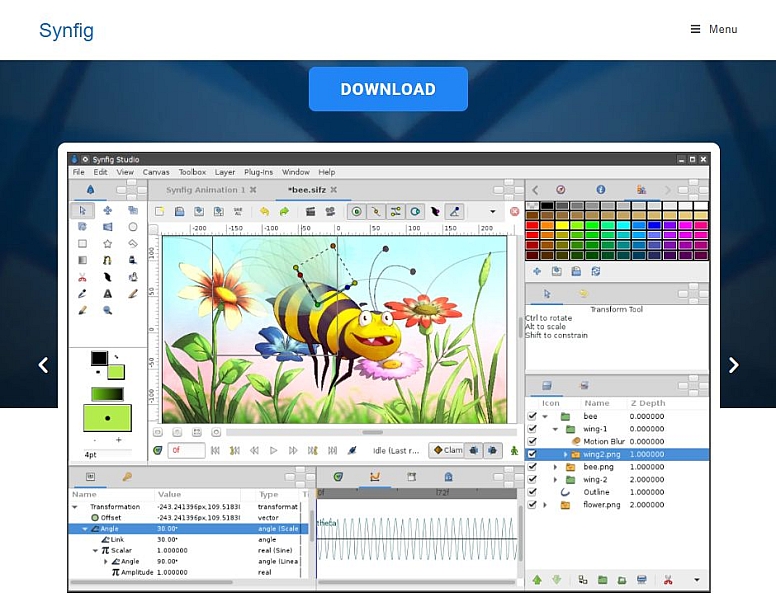Open layers panel bottom dropdown arrow
Viewport: 776px width, 602px height.
pos(697,580)
